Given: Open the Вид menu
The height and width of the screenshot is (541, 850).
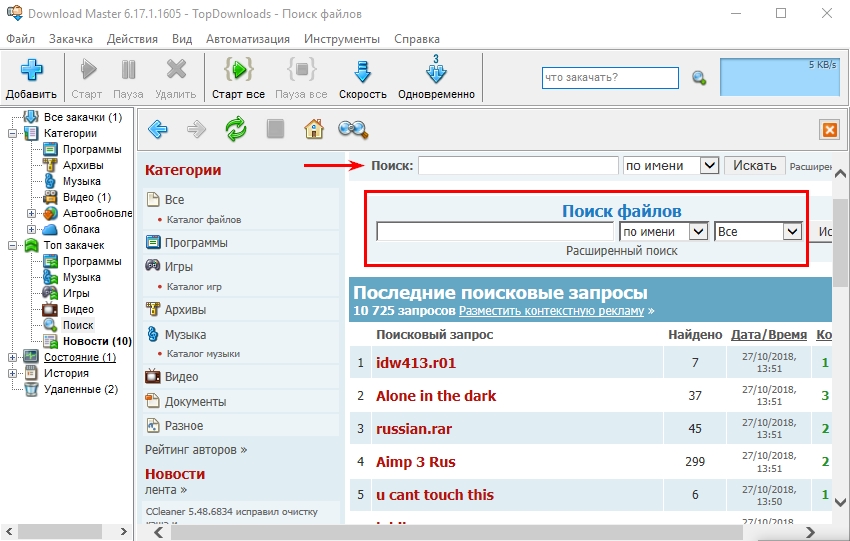Looking at the screenshot, I should click(182, 39).
